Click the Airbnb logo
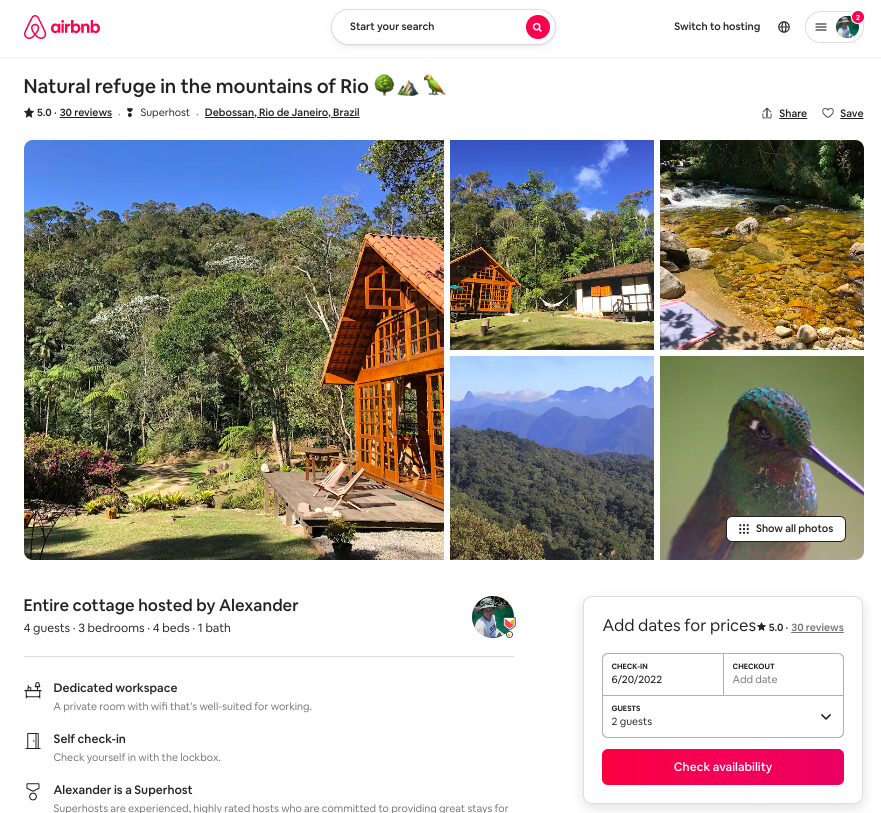The image size is (881, 813). click(x=62, y=27)
